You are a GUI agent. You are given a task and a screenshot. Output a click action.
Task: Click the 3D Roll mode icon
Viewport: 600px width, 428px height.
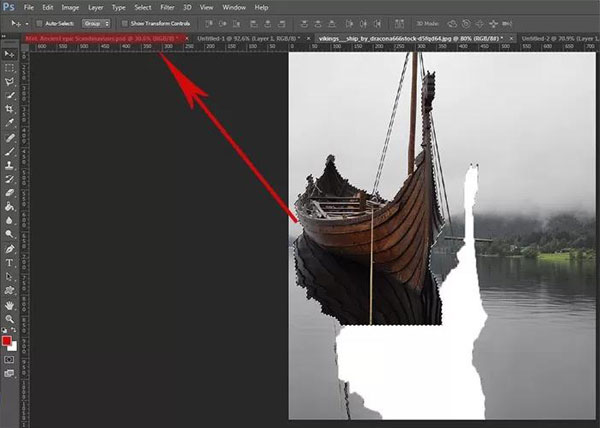point(466,24)
